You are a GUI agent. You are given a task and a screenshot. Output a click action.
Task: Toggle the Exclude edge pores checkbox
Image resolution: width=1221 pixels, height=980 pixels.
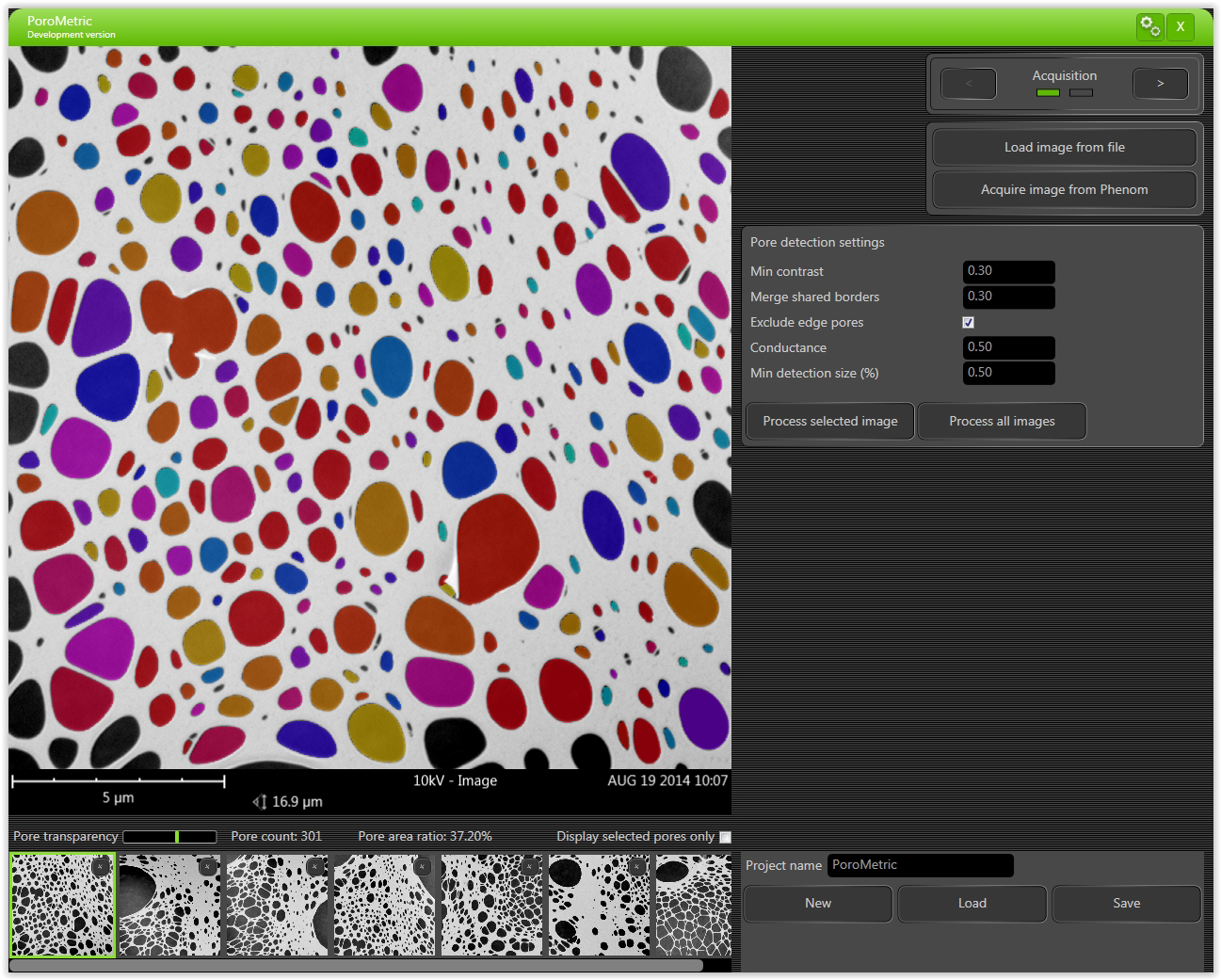(968, 322)
